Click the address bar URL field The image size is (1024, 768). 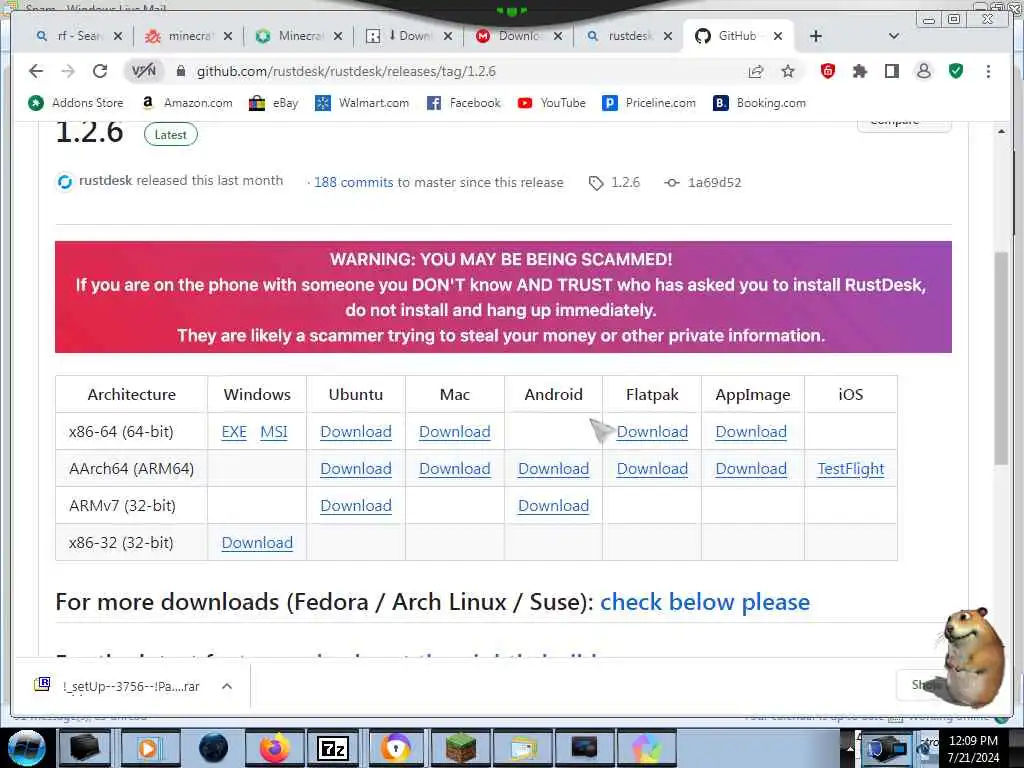pyautogui.click(x=457, y=71)
